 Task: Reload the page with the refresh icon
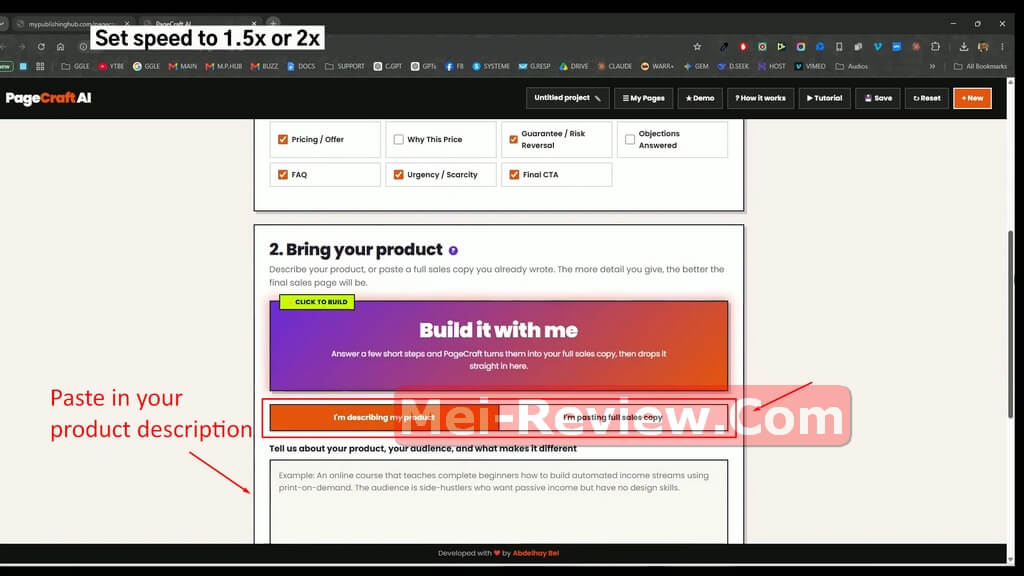(41, 47)
